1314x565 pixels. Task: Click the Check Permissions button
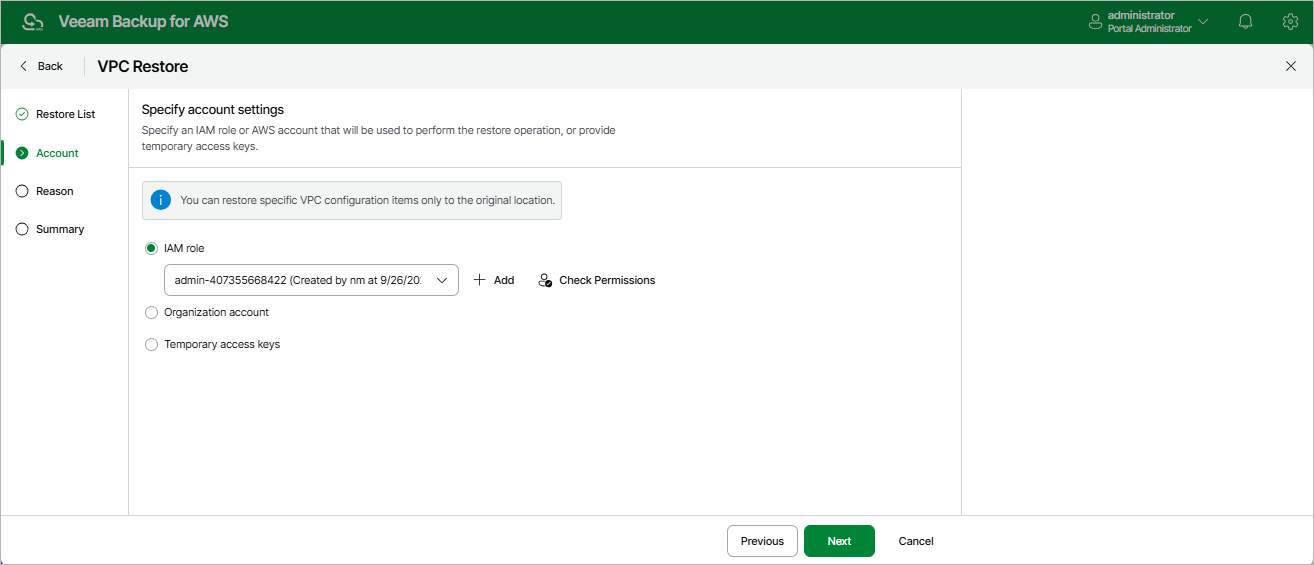tap(597, 280)
